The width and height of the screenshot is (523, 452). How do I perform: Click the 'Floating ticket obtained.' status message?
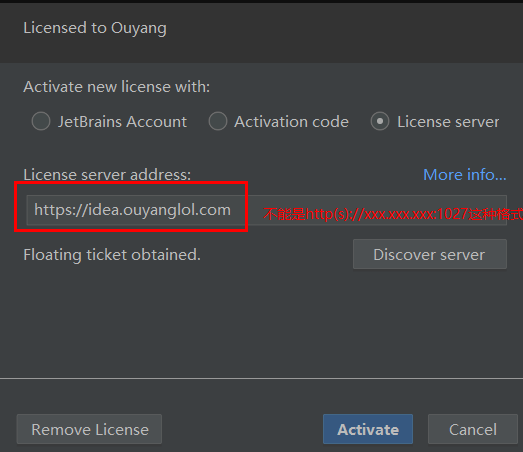point(112,255)
